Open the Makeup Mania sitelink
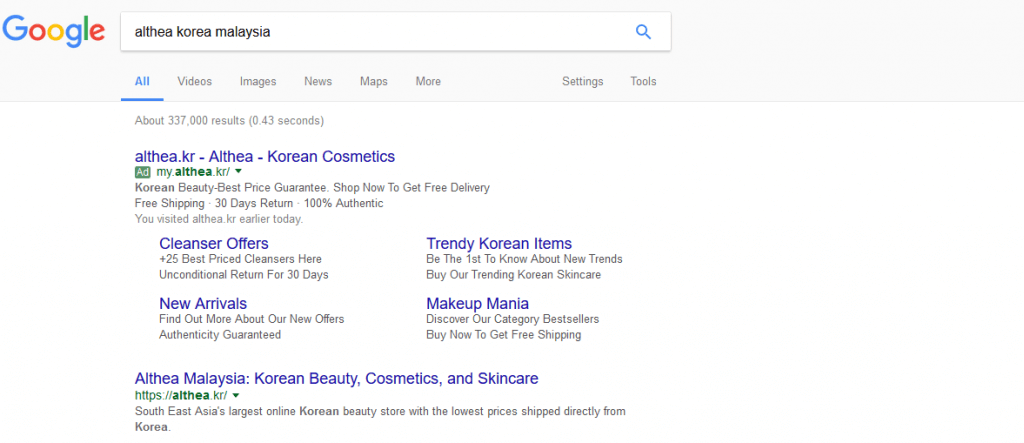 (x=477, y=304)
